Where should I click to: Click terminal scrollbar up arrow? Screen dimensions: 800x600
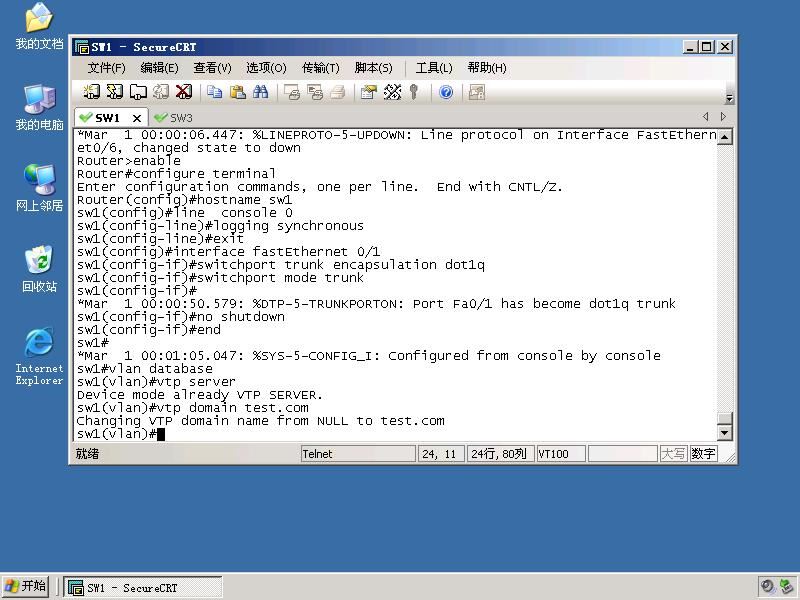(x=724, y=137)
